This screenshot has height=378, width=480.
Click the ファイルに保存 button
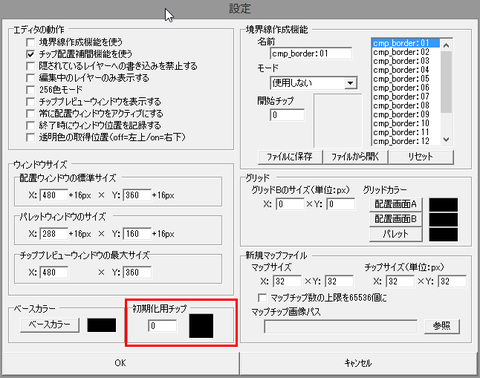[290, 157]
